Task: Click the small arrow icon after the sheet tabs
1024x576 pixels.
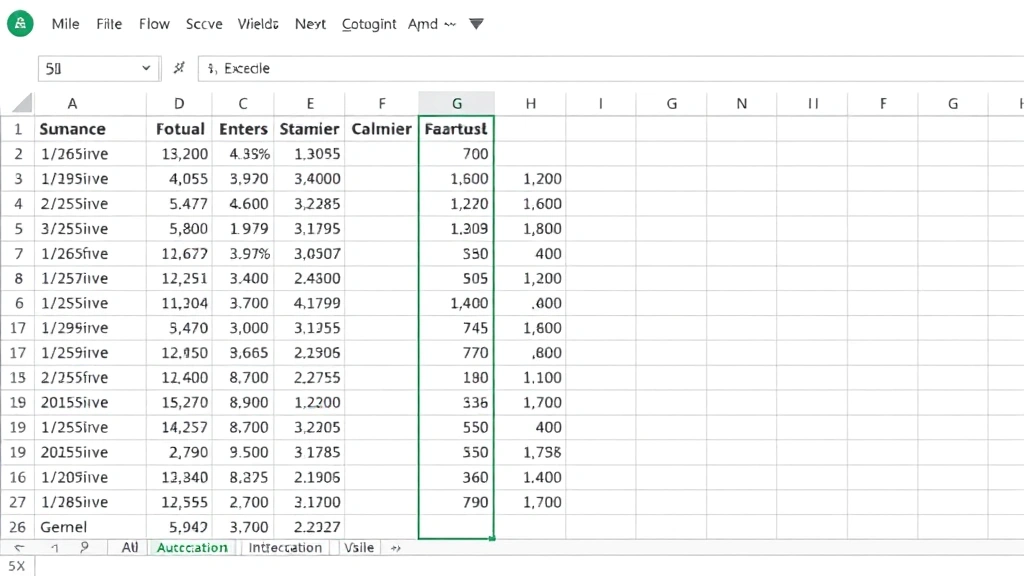Action: point(394,548)
